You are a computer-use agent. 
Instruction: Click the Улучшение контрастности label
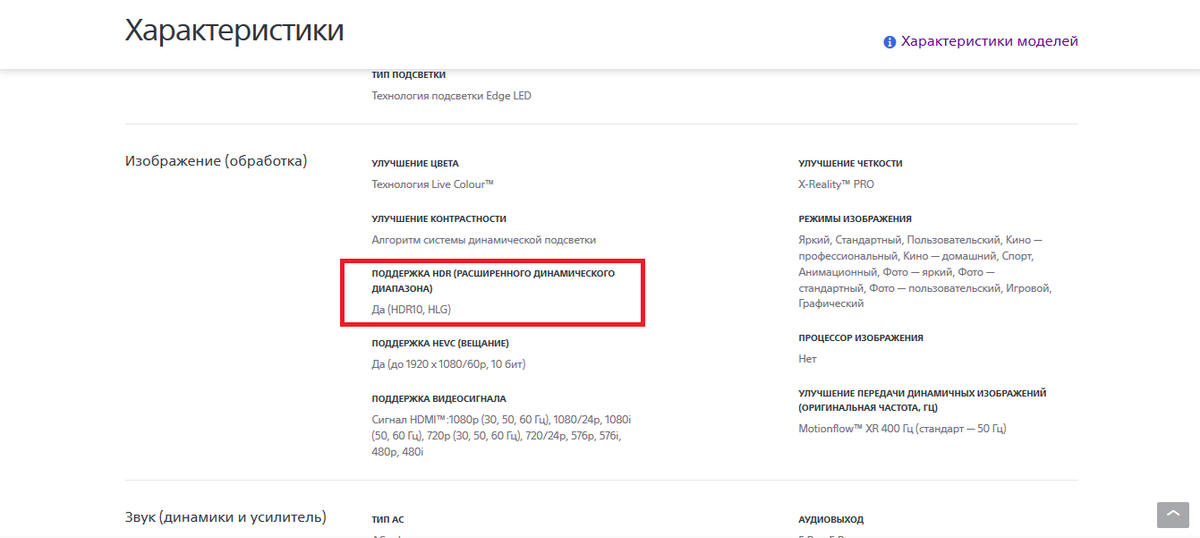pyautogui.click(x=439, y=218)
